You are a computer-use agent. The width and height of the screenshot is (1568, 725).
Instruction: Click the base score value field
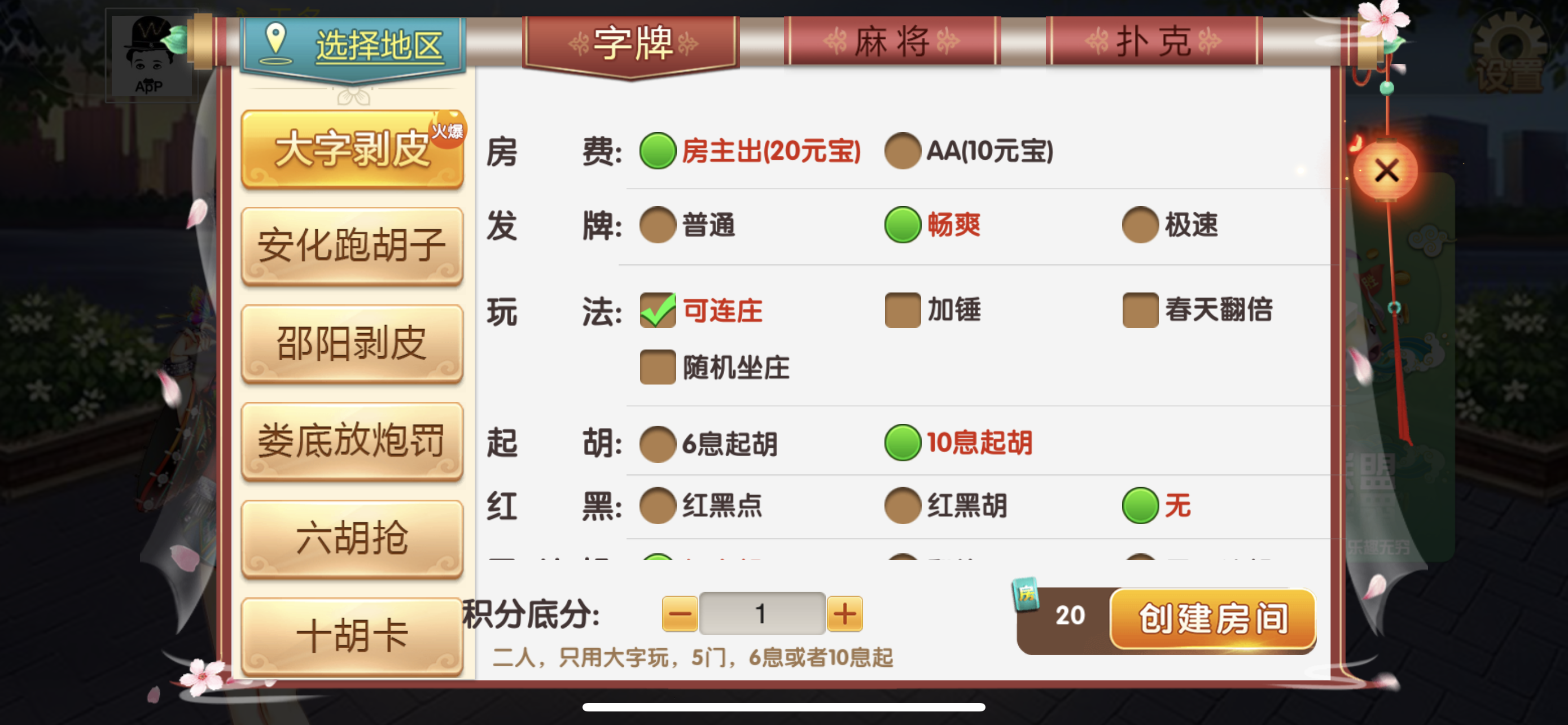(x=762, y=614)
